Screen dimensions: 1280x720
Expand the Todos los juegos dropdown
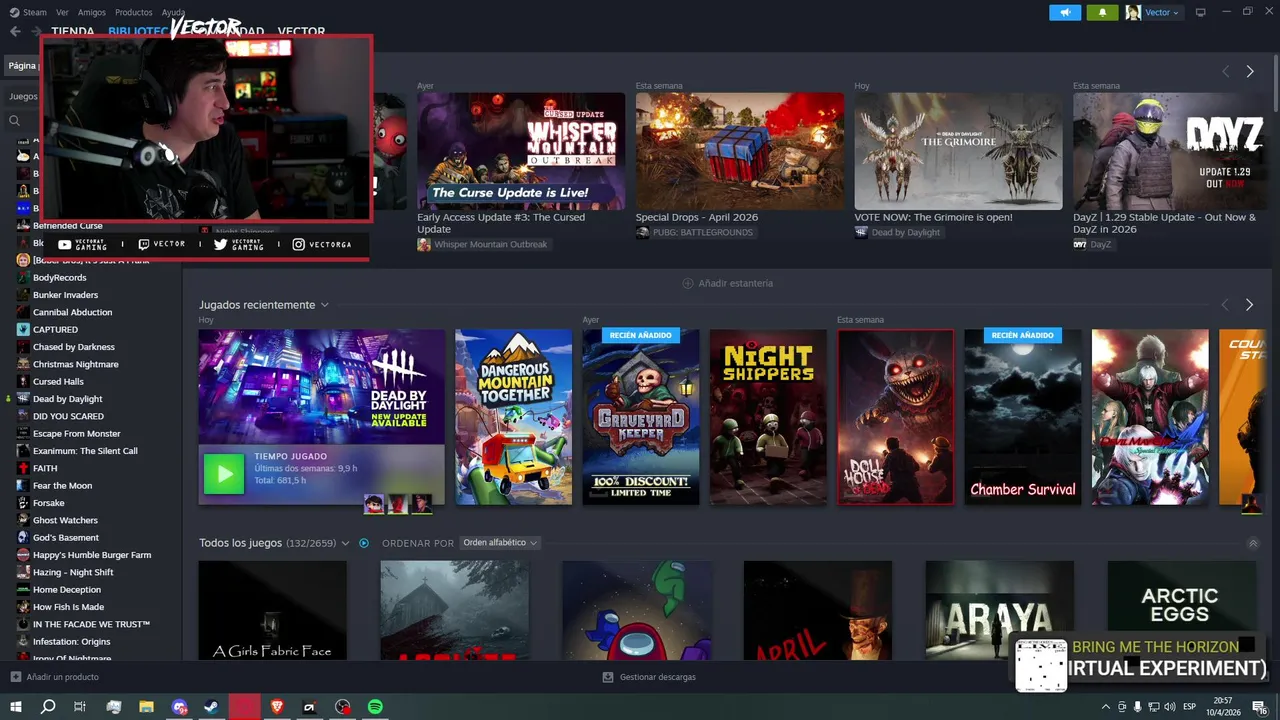(x=345, y=543)
